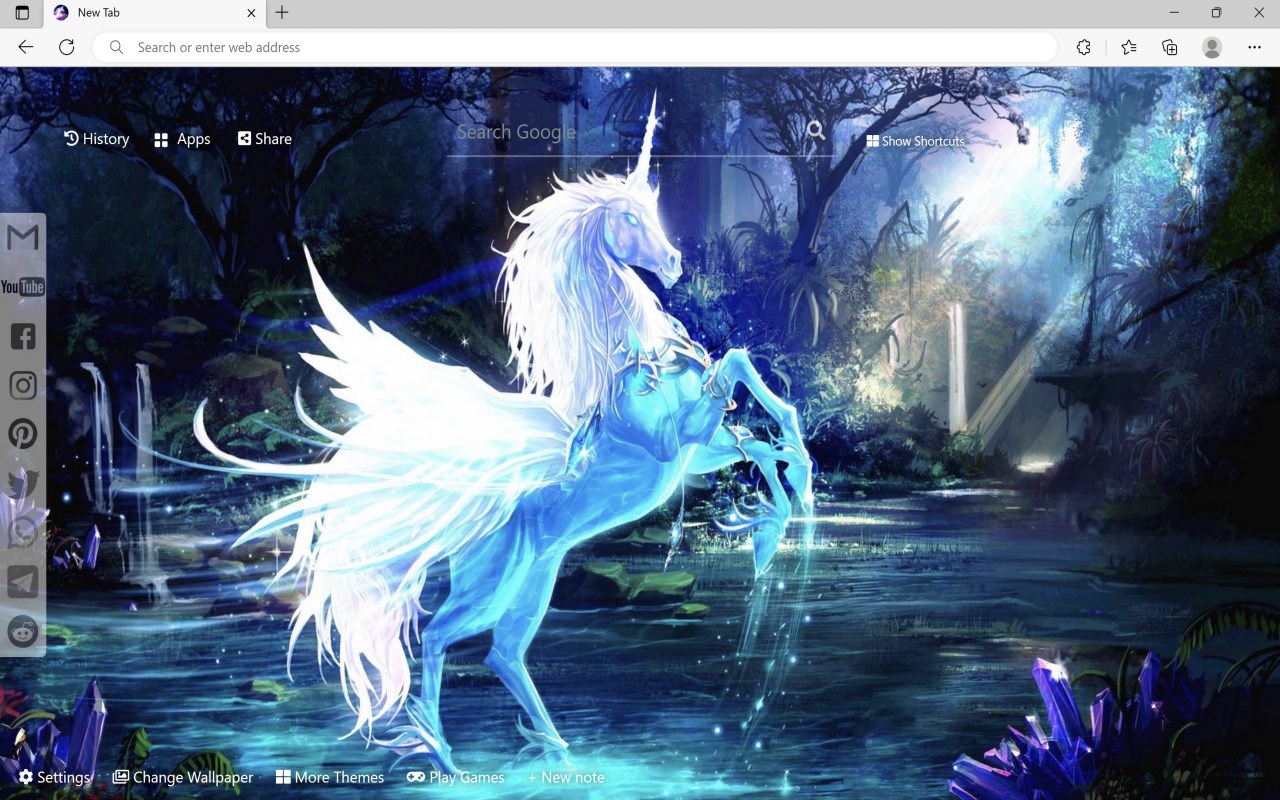Open browser Favorites
This screenshot has height=800, width=1280.
(x=1129, y=47)
